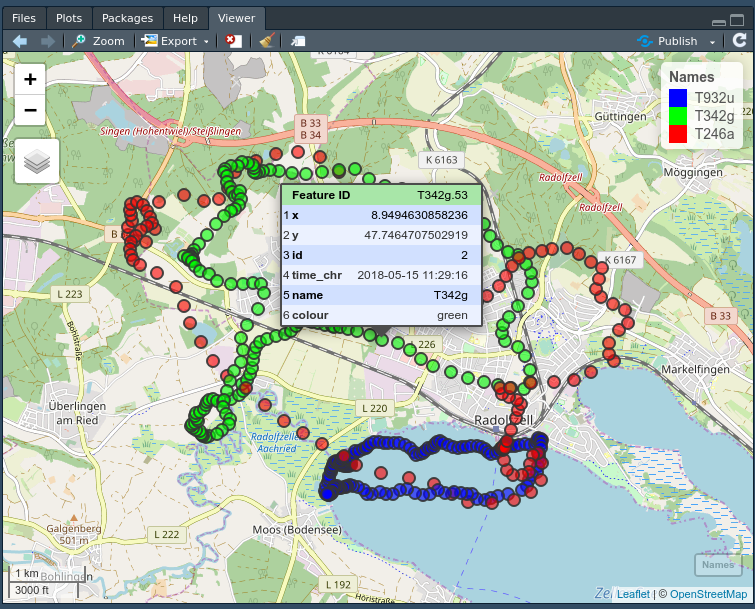Image resolution: width=755 pixels, height=609 pixels.
Task: Go forward with the right arrow icon
Action: [x=48, y=41]
